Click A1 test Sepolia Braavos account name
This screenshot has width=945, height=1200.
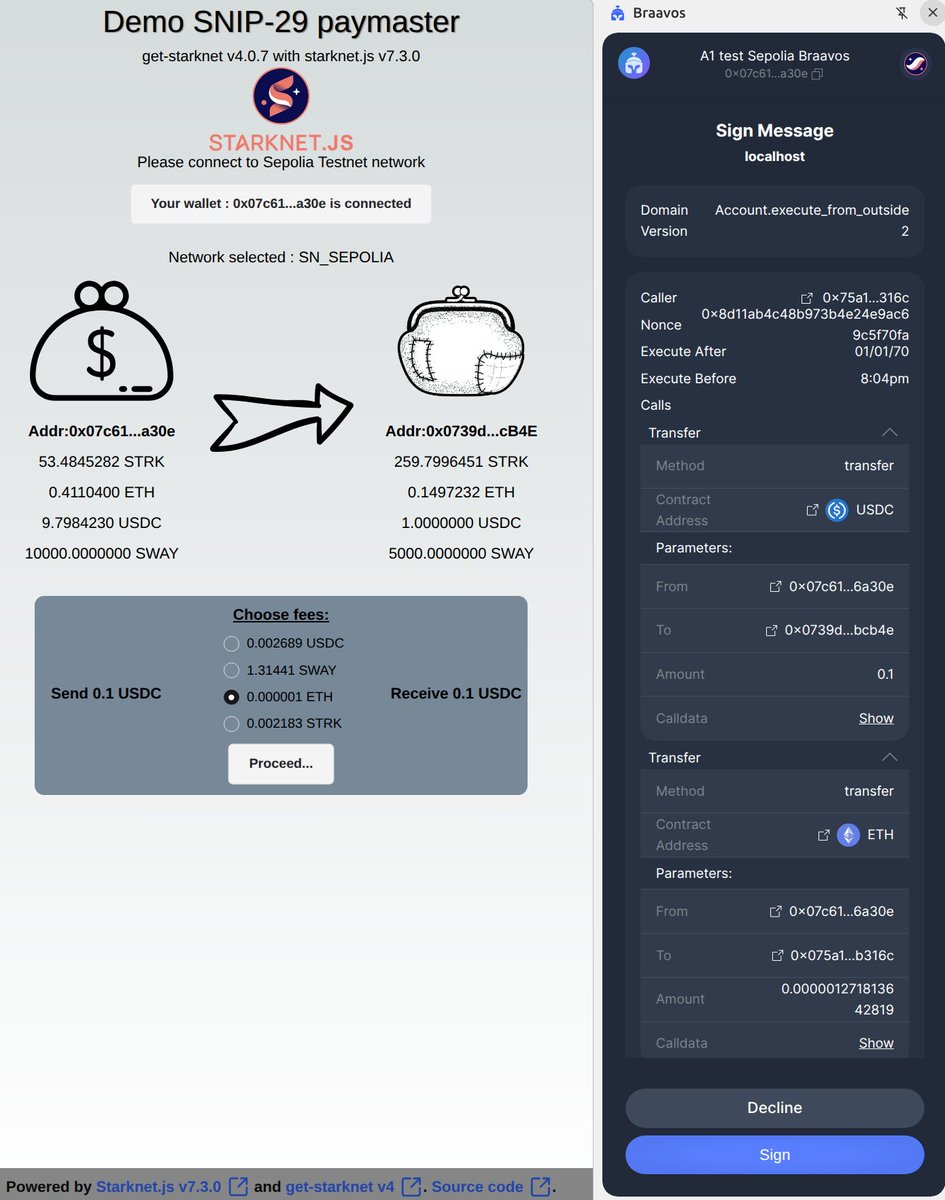pyautogui.click(x=775, y=56)
